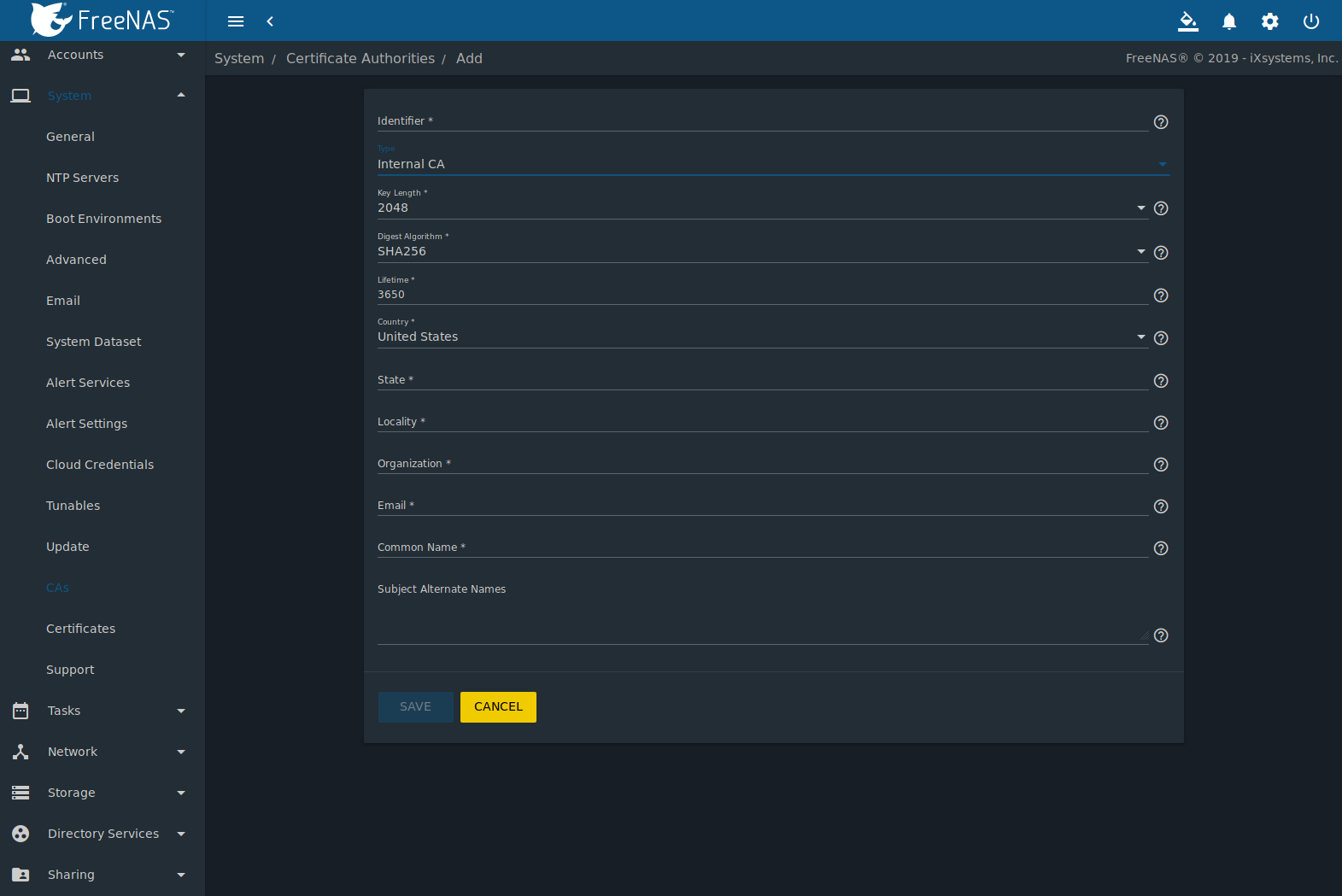The height and width of the screenshot is (896, 1342).
Task: Show help for Locality
Action: tap(1161, 423)
